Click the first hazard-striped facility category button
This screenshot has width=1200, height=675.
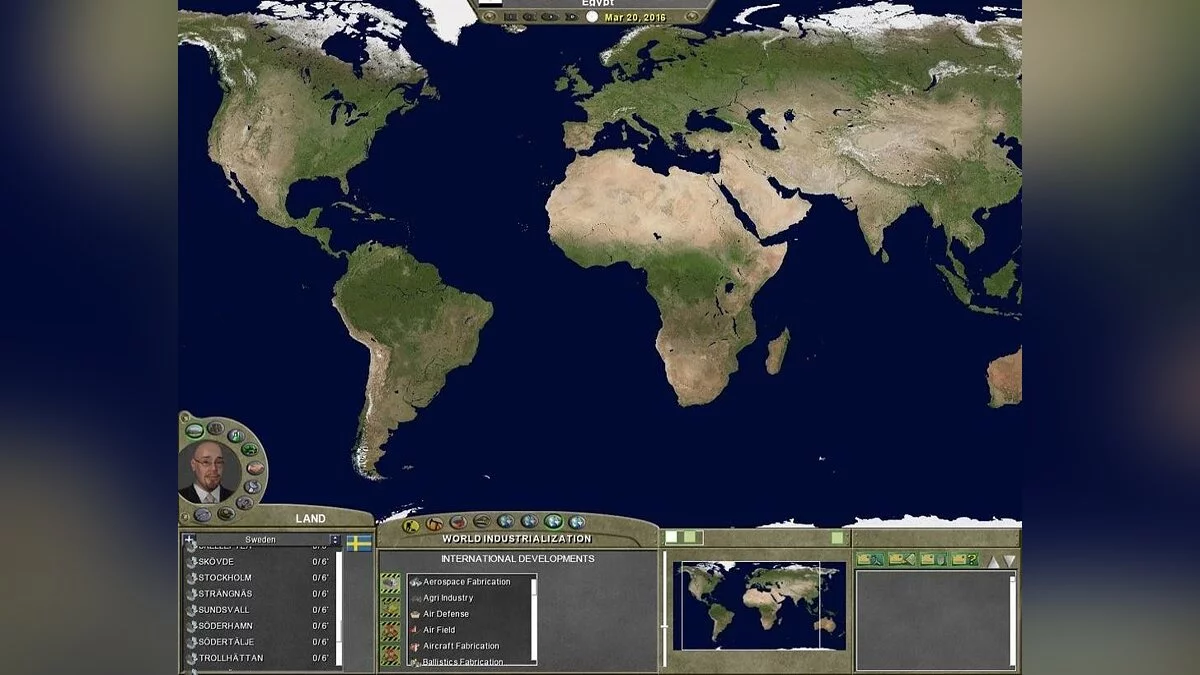(391, 584)
